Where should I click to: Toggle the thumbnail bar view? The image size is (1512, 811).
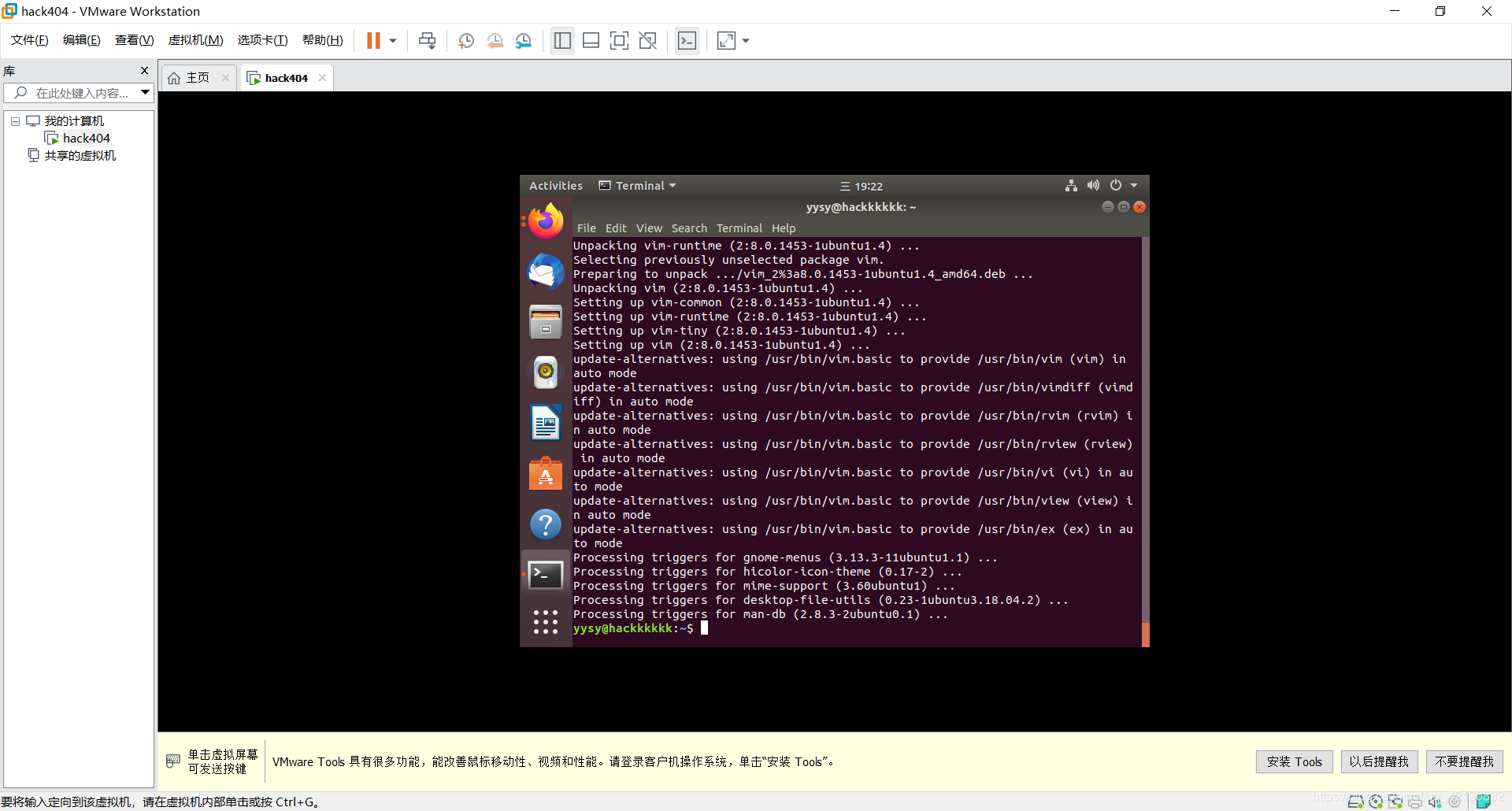[591, 41]
